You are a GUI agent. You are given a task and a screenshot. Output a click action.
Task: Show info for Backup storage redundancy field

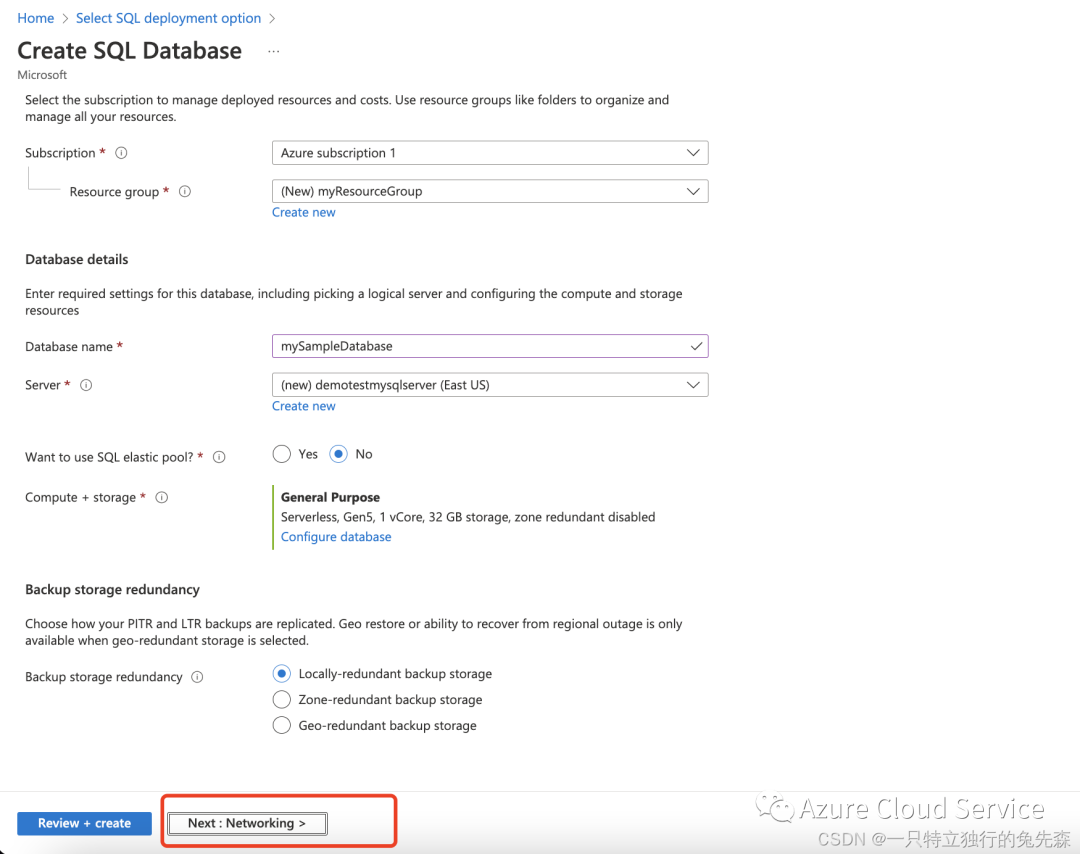(x=197, y=677)
